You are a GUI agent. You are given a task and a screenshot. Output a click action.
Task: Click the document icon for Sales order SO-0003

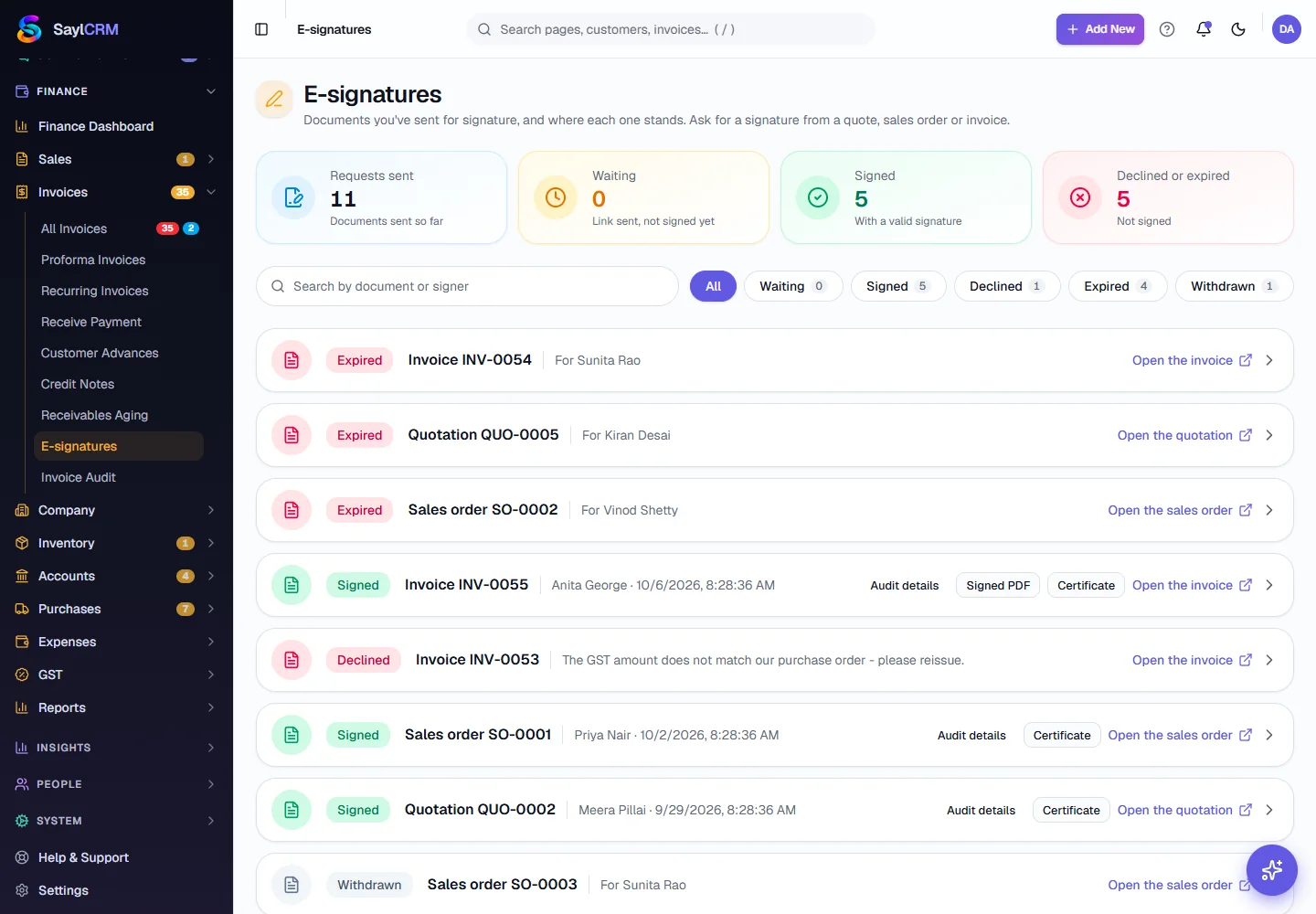(x=292, y=885)
